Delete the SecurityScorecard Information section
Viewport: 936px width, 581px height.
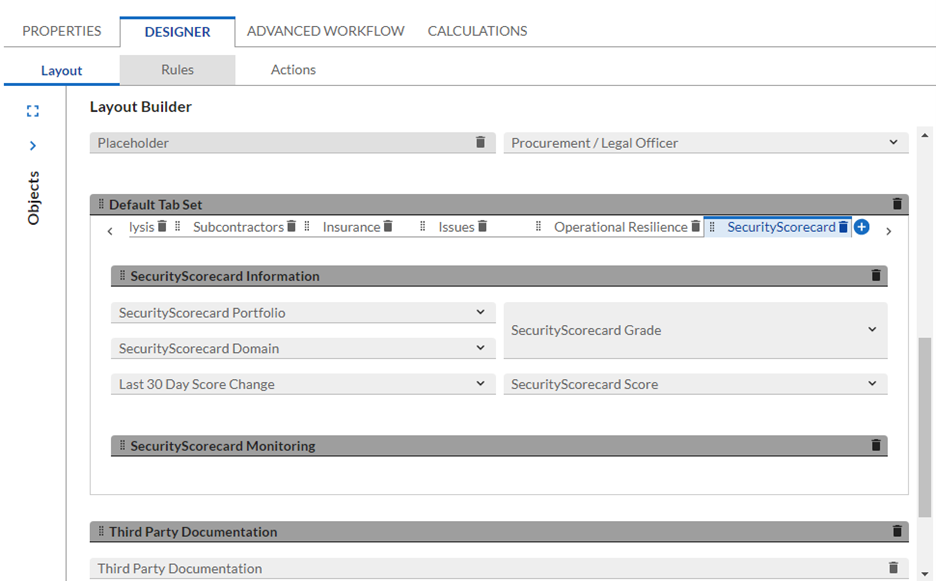[x=876, y=275]
